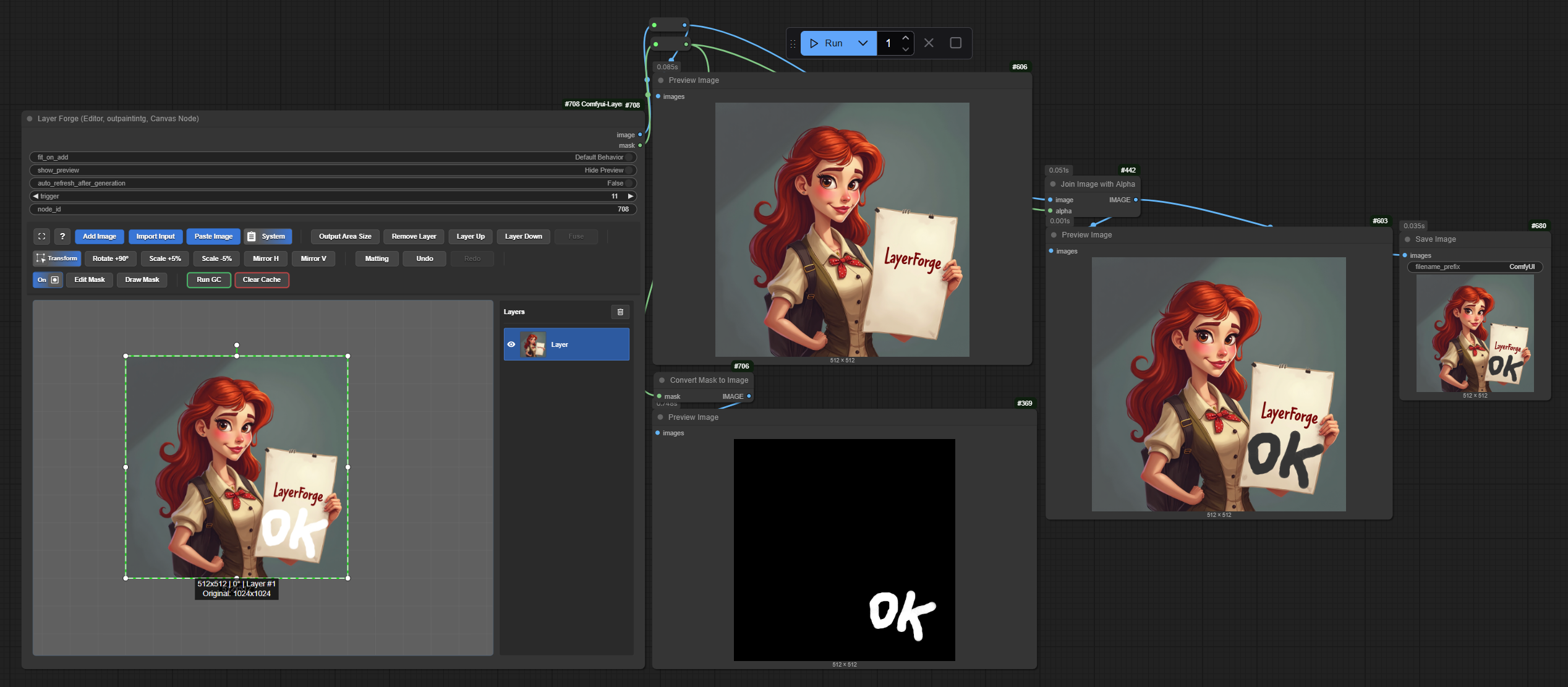
Task: Open LayerForge help via the question mark icon
Action: (x=62, y=236)
